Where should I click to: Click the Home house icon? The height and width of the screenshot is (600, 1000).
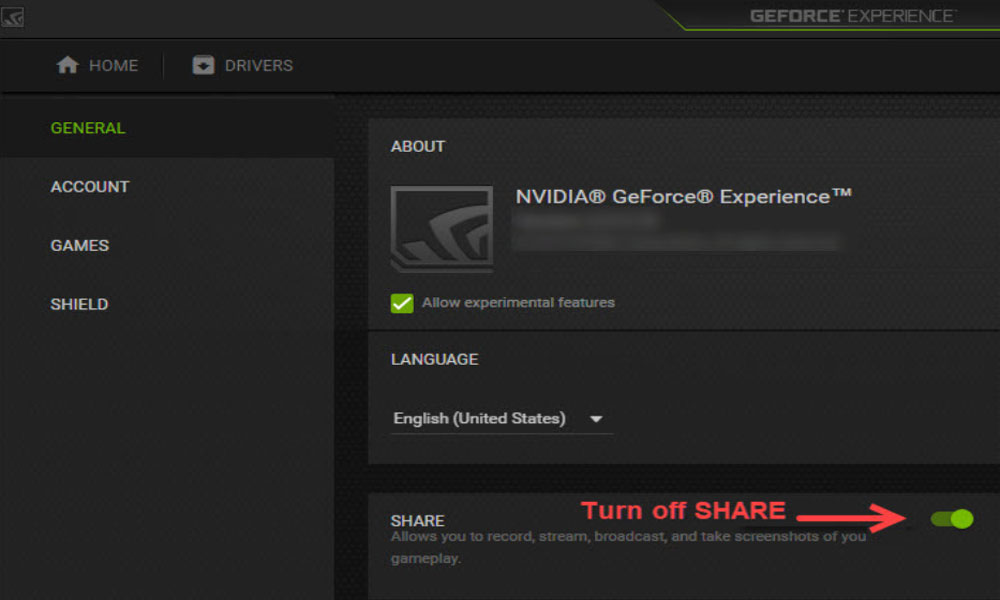[x=67, y=65]
